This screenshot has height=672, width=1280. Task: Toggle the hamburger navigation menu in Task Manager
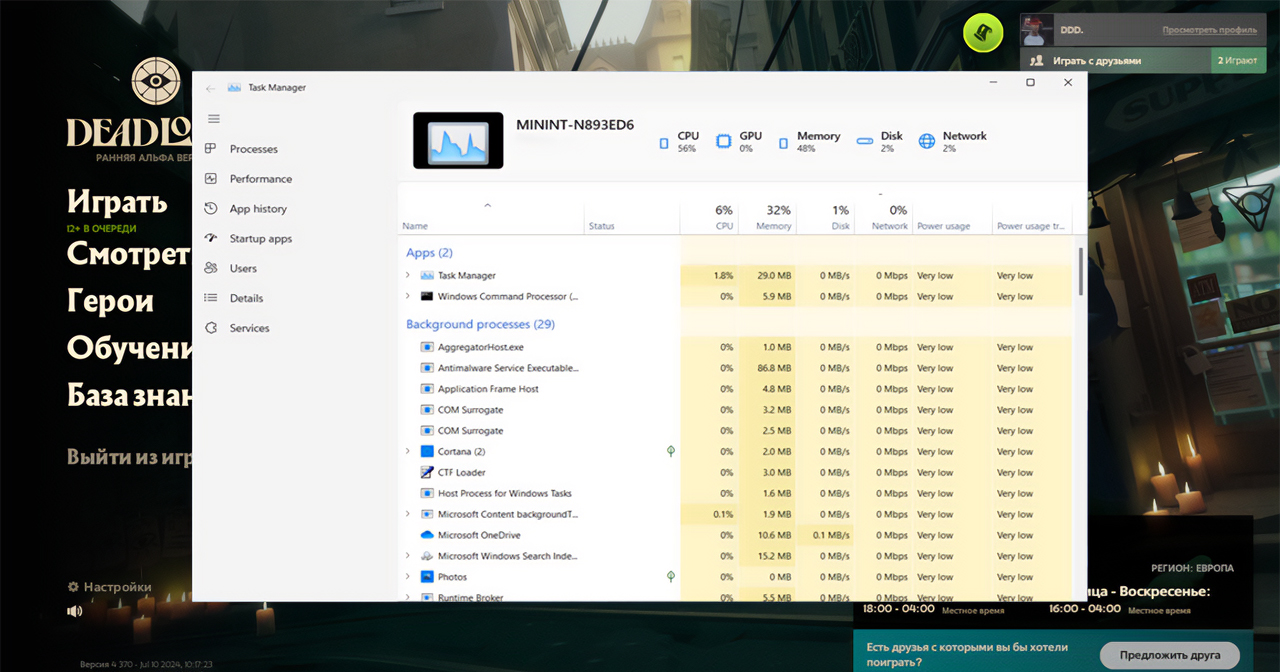213,119
